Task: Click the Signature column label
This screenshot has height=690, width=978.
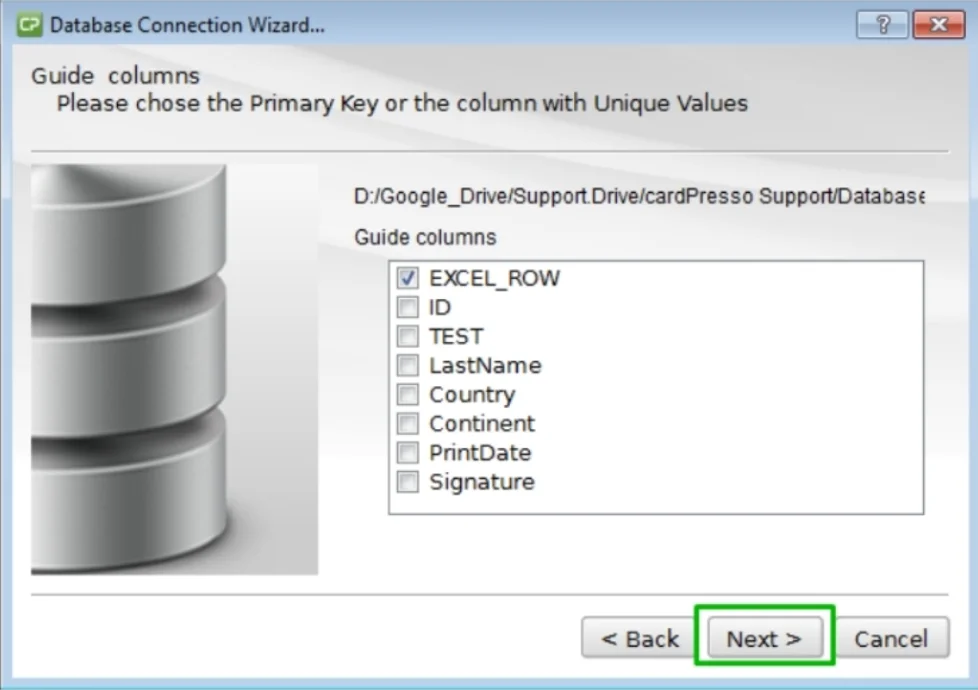Action: click(482, 482)
